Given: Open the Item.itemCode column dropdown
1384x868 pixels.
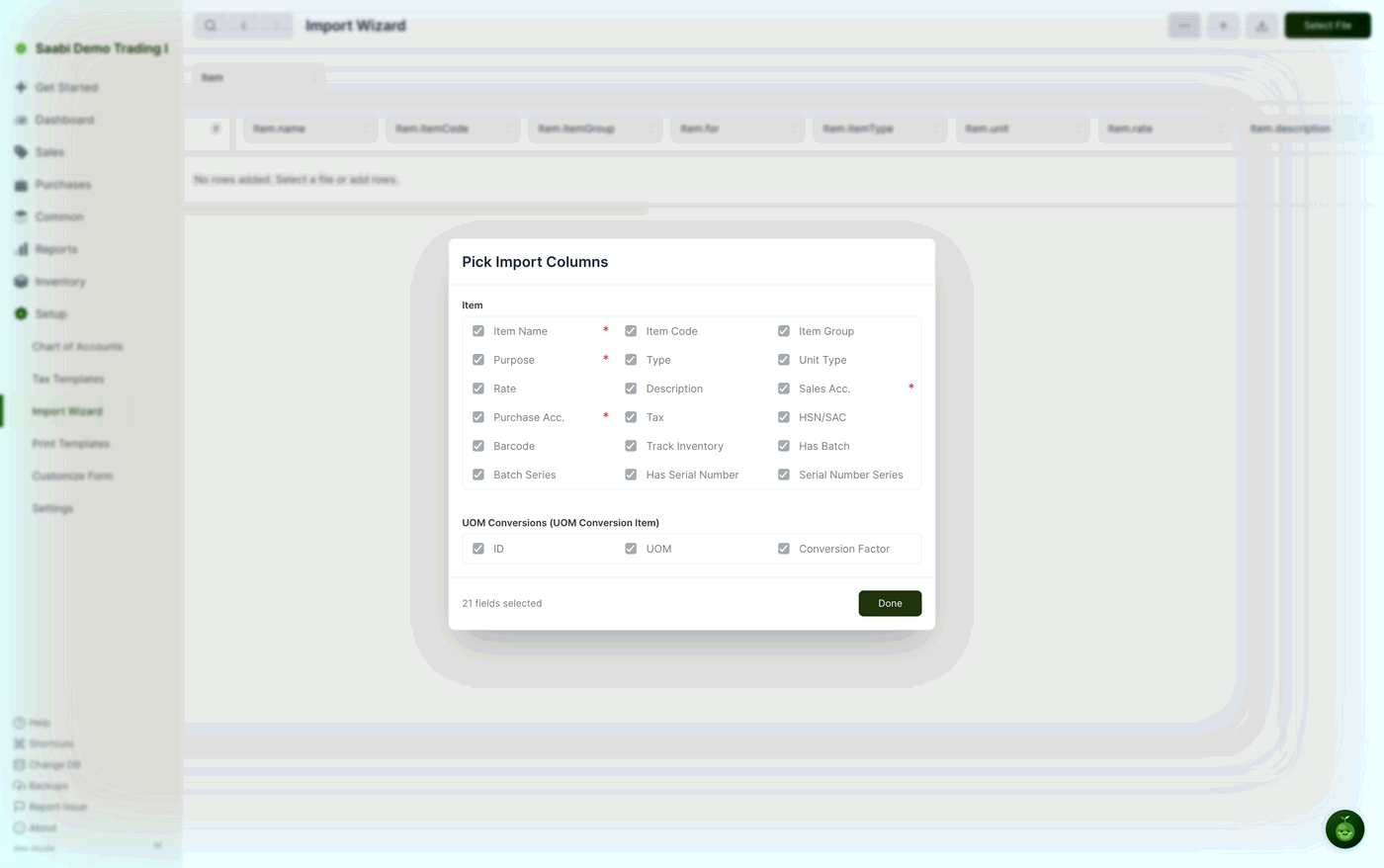Looking at the screenshot, I should tap(453, 129).
